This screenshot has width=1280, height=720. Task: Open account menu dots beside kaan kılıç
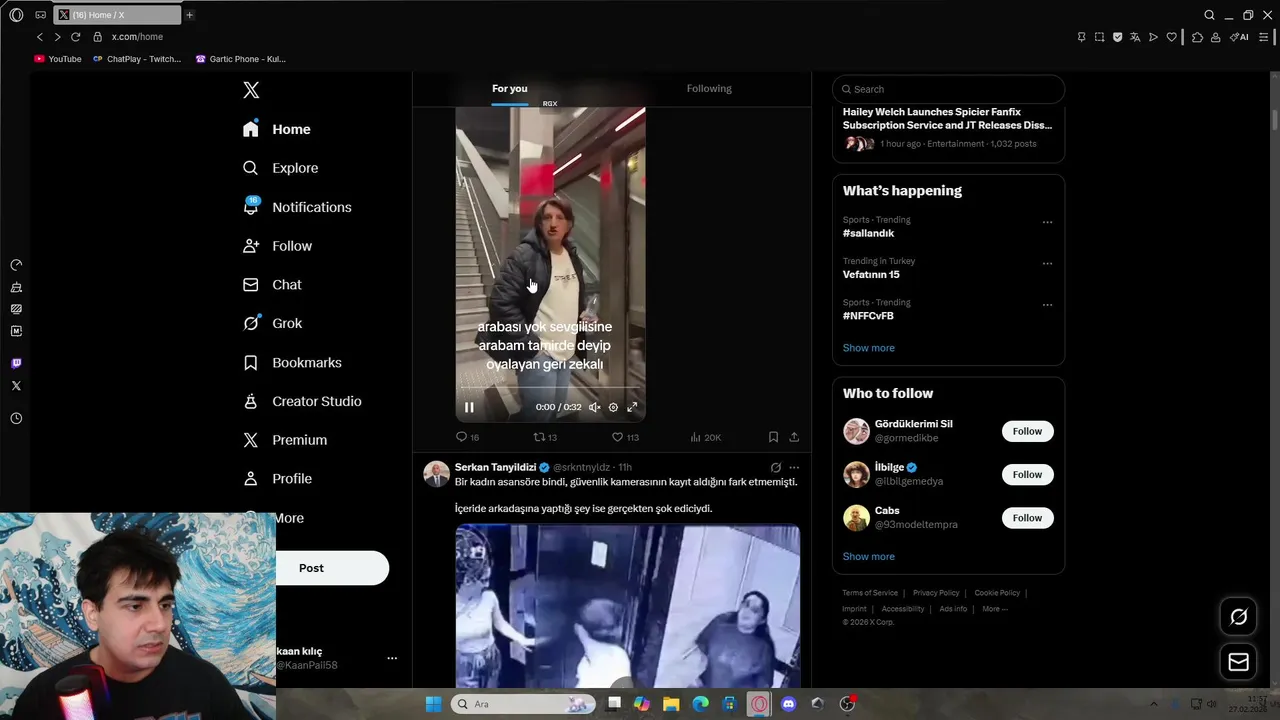pyautogui.click(x=392, y=658)
